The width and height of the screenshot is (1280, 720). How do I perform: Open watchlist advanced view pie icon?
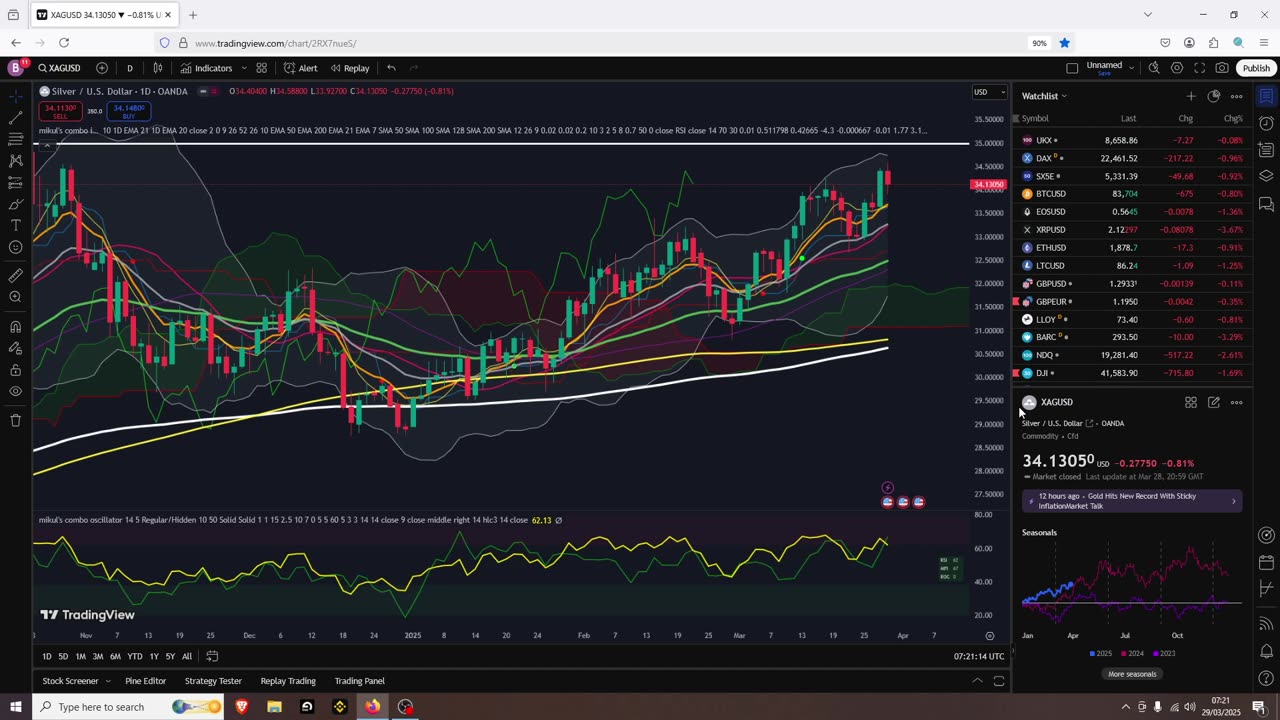1213,96
